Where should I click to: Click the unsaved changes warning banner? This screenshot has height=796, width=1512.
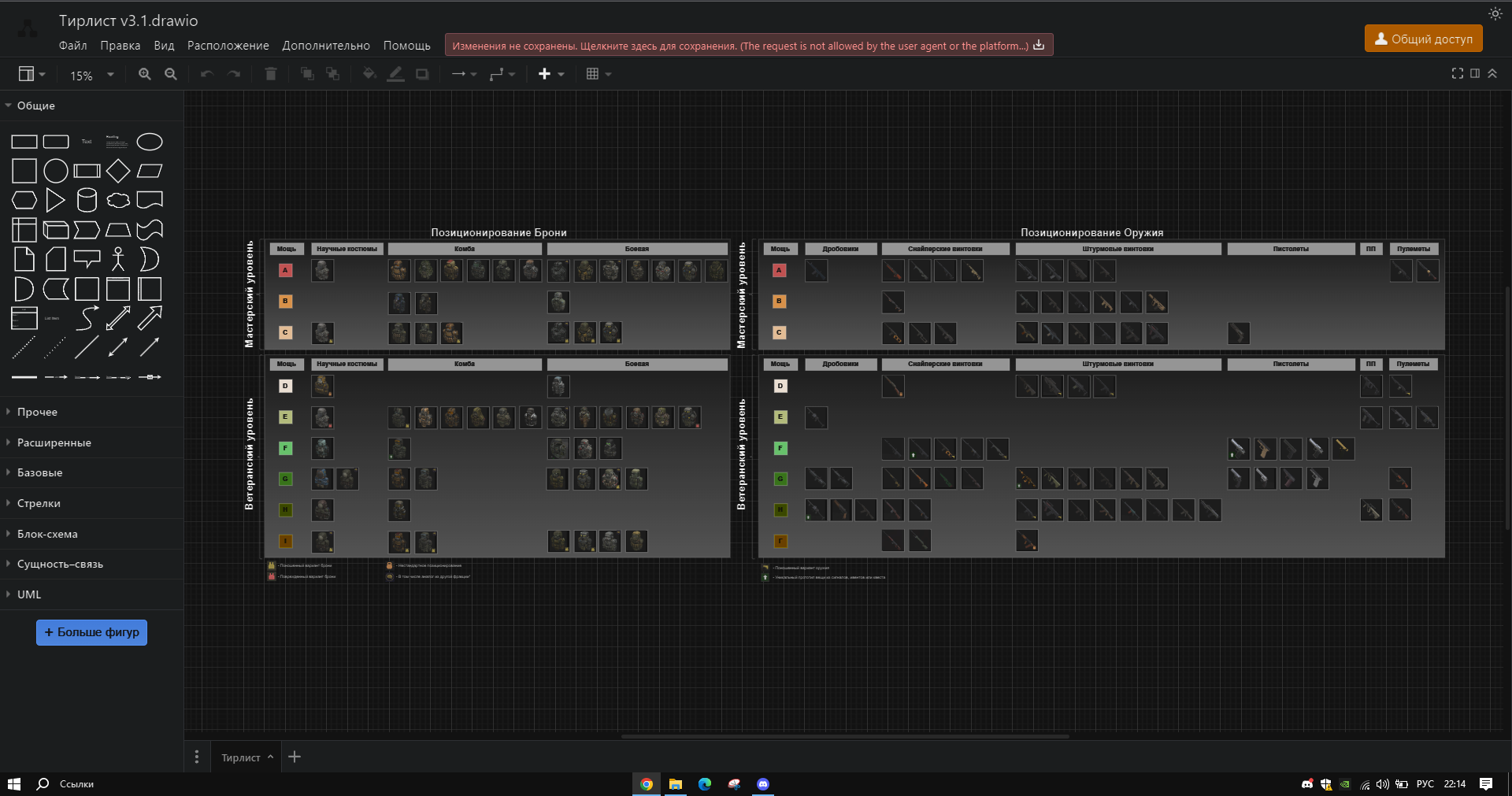click(x=749, y=46)
